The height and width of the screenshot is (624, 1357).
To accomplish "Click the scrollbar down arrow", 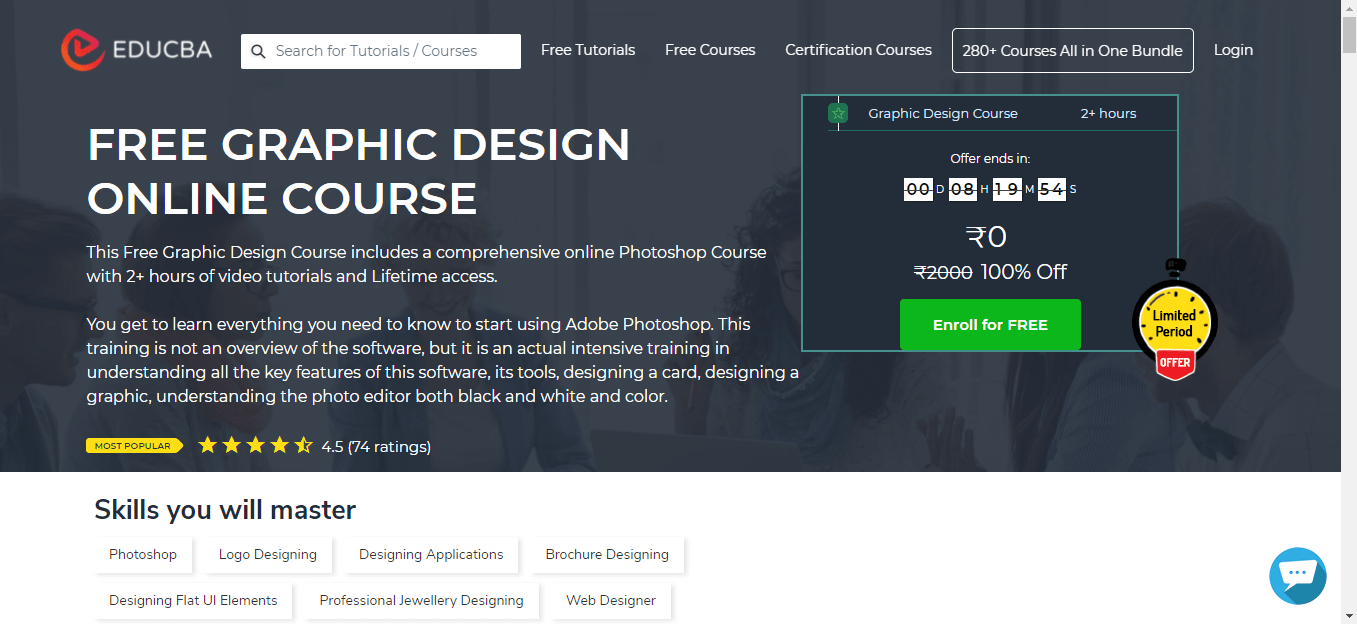I will click(x=1349, y=616).
